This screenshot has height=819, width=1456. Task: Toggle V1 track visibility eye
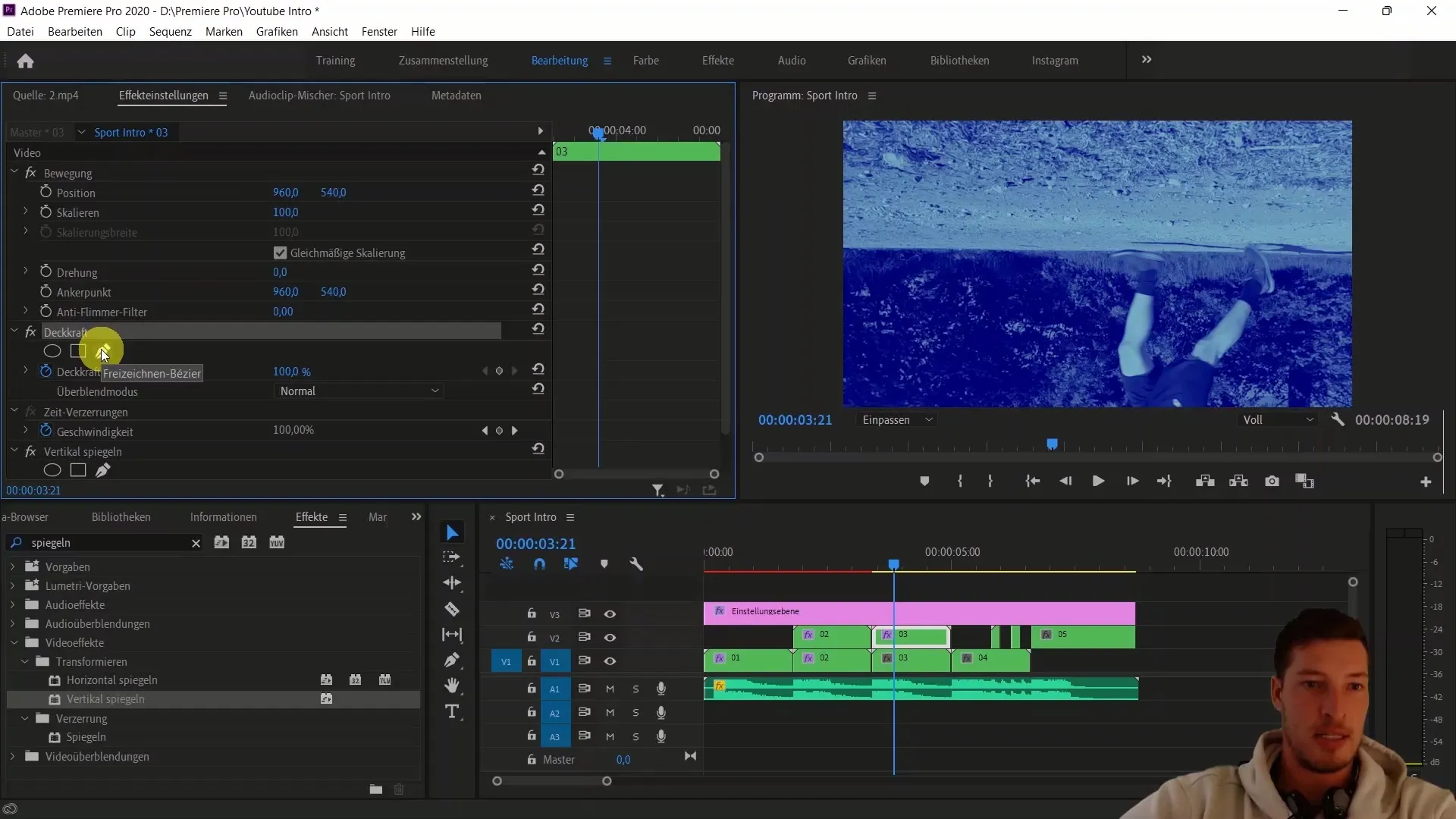click(x=610, y=661)
